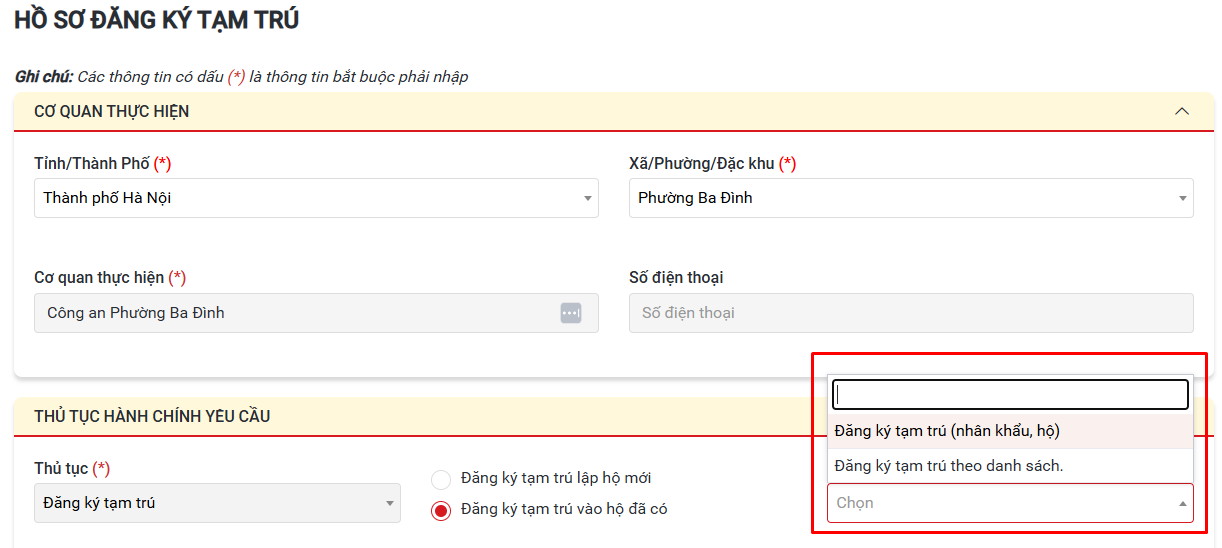Screen dimensions: 1222x548
Task: Click the HỒ SƠ ĐĂNG KÝ TẠM TRÚ page title
Action: click(156, 20)
